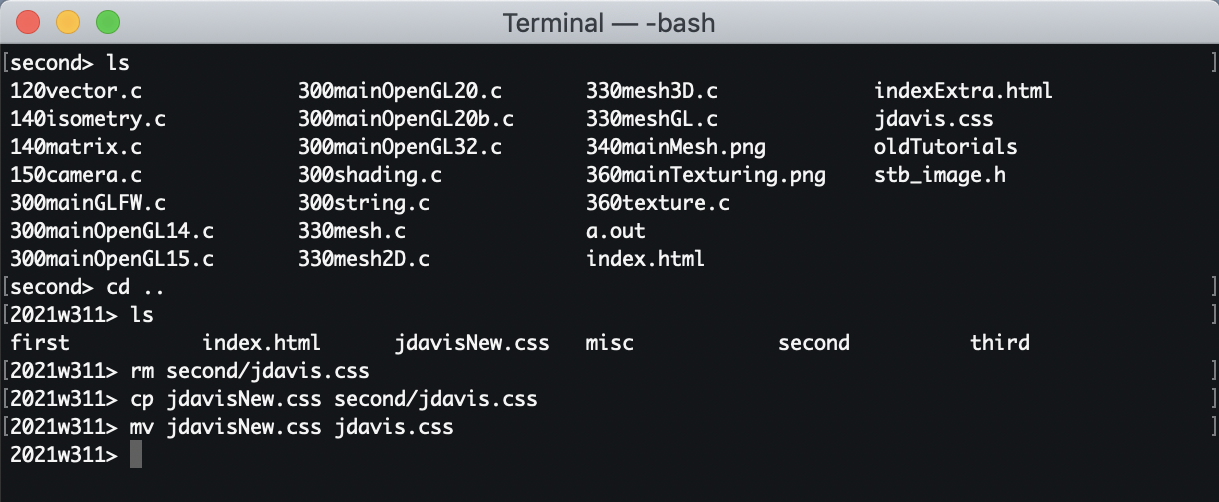The image size is (1219, 502).
Task: Click the oldTutorials directory name
Action: click(x=946, y=147)
